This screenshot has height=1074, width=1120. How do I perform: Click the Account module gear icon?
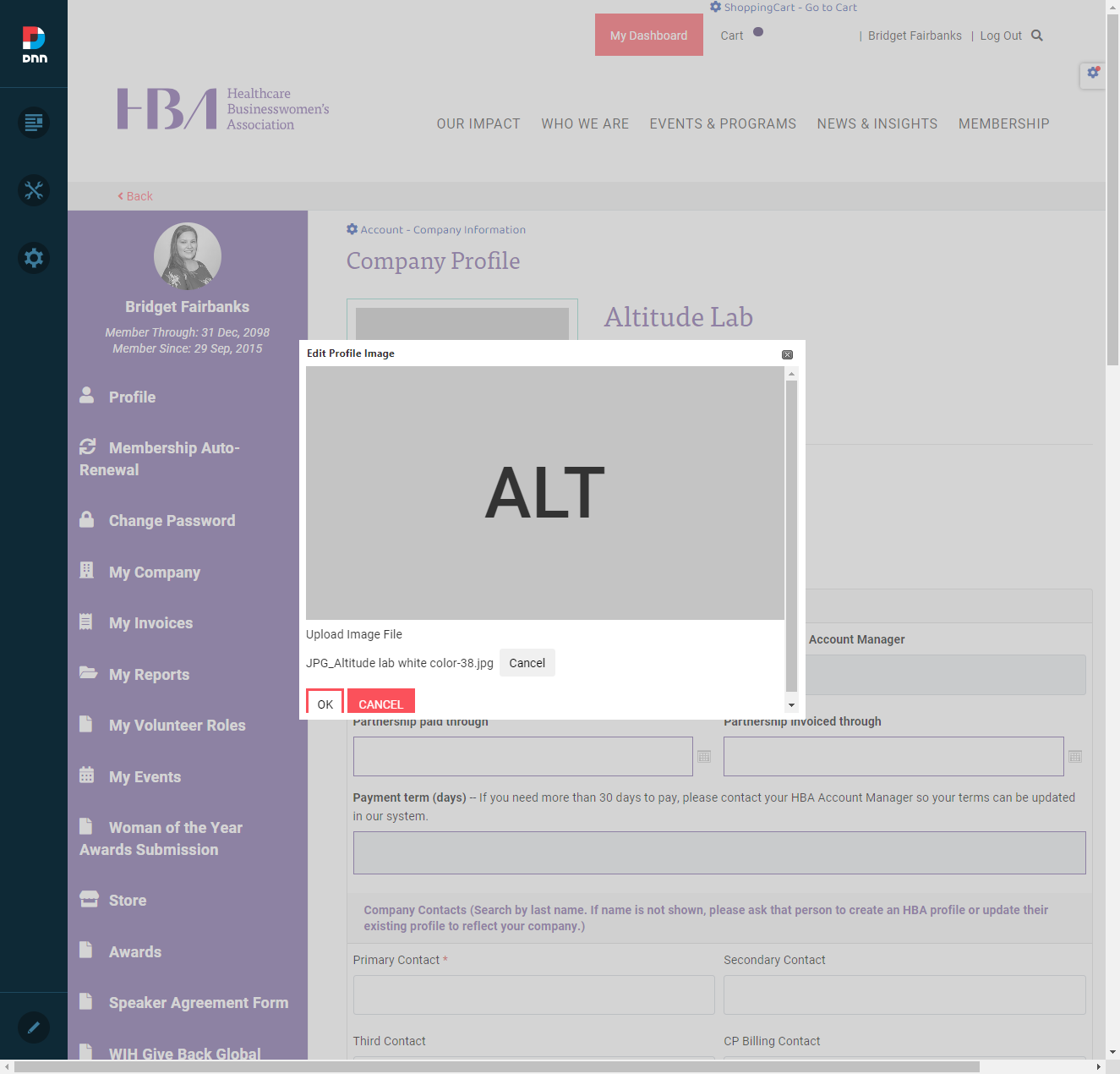click(x=352, y=229)
